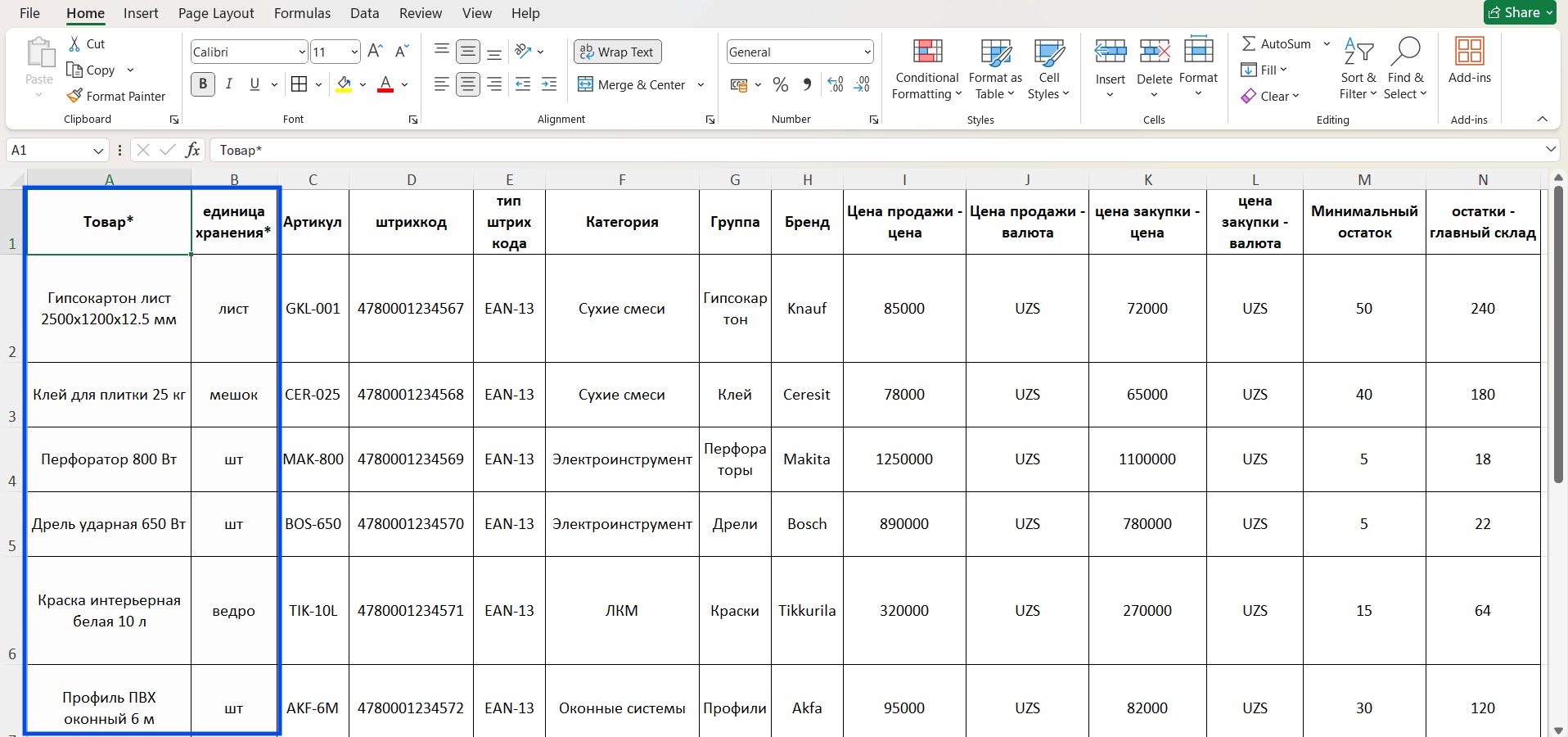Toggle Bold formatting
This screenshot has height=737, width=1568.
pyautogui.click(x=203, y=84)
